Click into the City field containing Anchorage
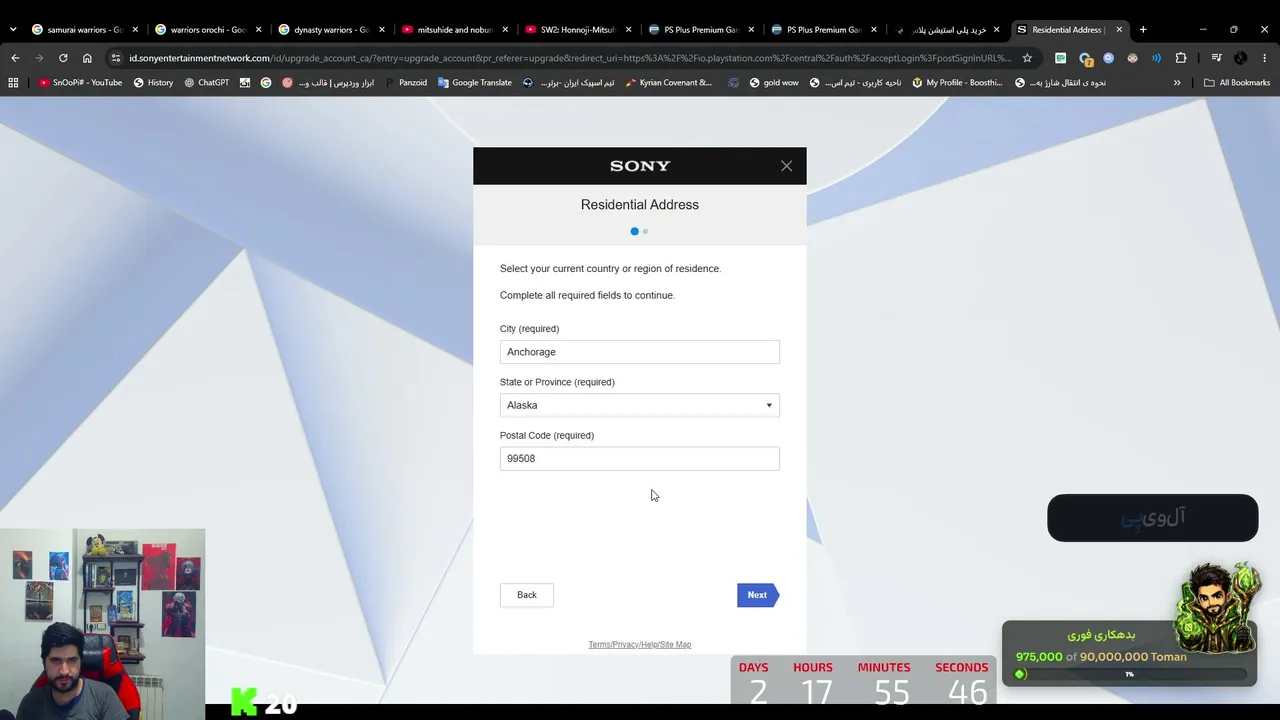 [639, 352]
